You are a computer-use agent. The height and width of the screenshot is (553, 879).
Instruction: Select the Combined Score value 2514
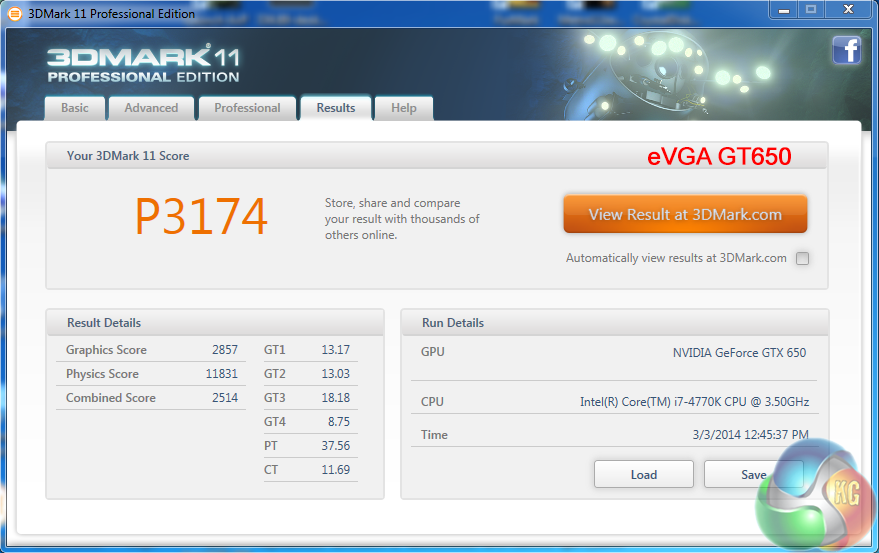click(x=225, y=398)
